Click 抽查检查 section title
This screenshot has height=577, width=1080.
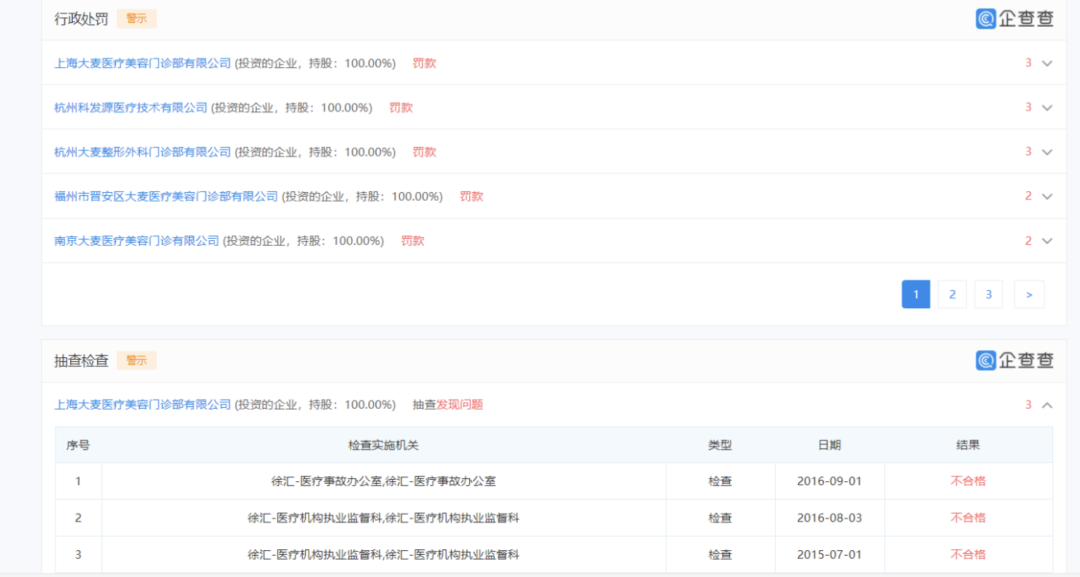(x=81, y=361)
